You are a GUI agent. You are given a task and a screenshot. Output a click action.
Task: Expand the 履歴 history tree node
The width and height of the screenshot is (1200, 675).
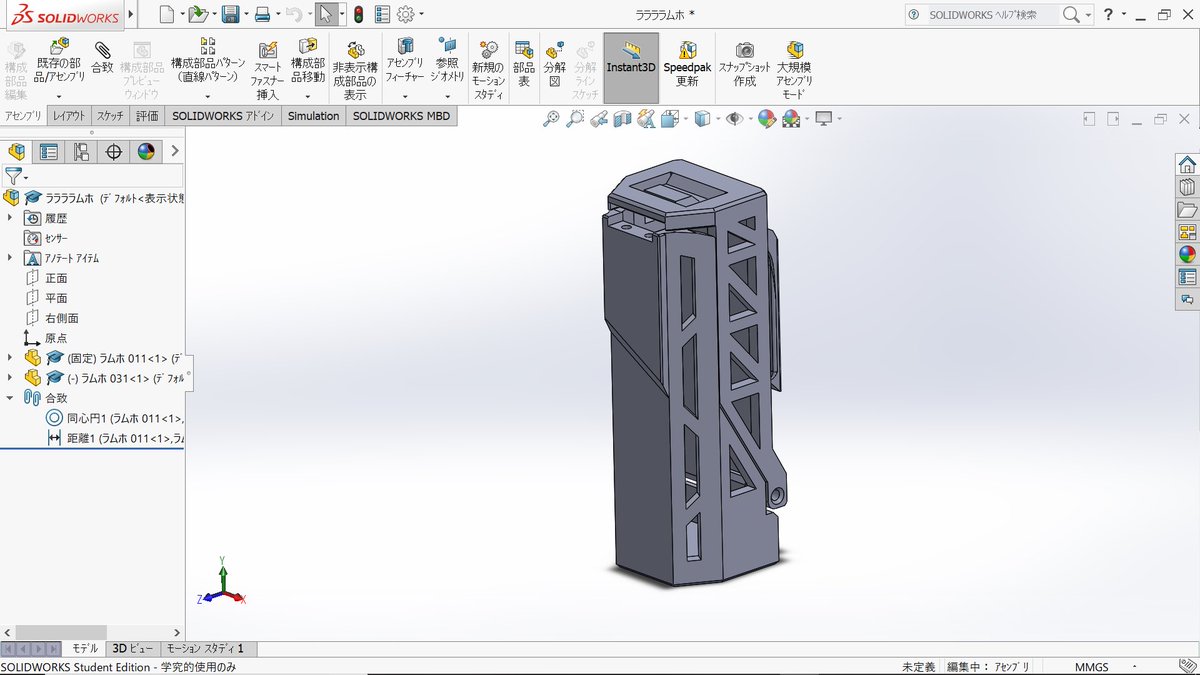point(10,218)
